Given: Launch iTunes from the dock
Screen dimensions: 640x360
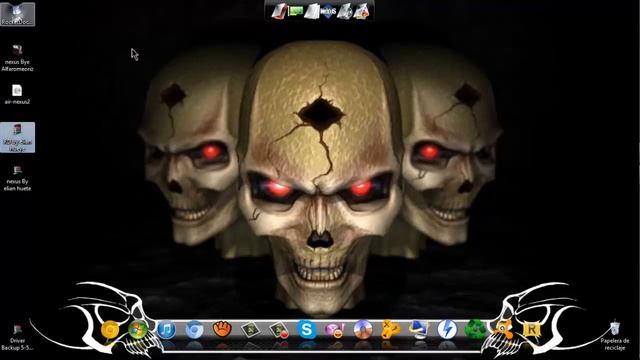Looking at the screenshot, I should click(x=166, y=329).
